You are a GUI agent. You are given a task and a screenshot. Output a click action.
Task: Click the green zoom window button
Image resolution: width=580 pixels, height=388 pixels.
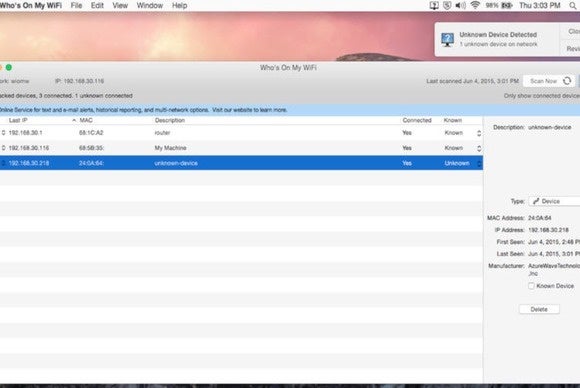(x=9, y=67)
